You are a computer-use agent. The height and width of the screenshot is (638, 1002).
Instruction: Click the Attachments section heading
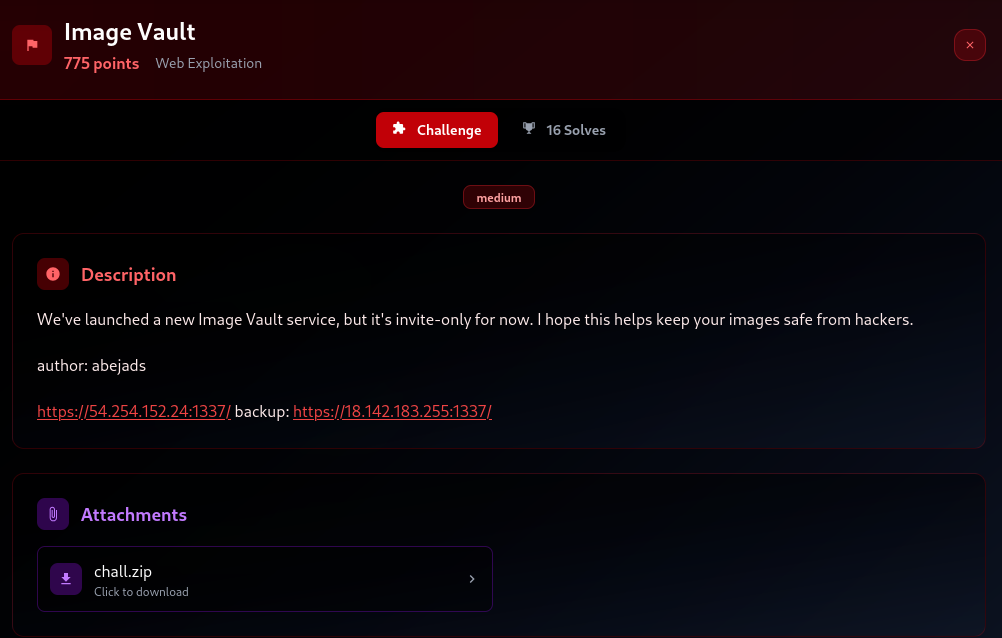pos(134,514)
